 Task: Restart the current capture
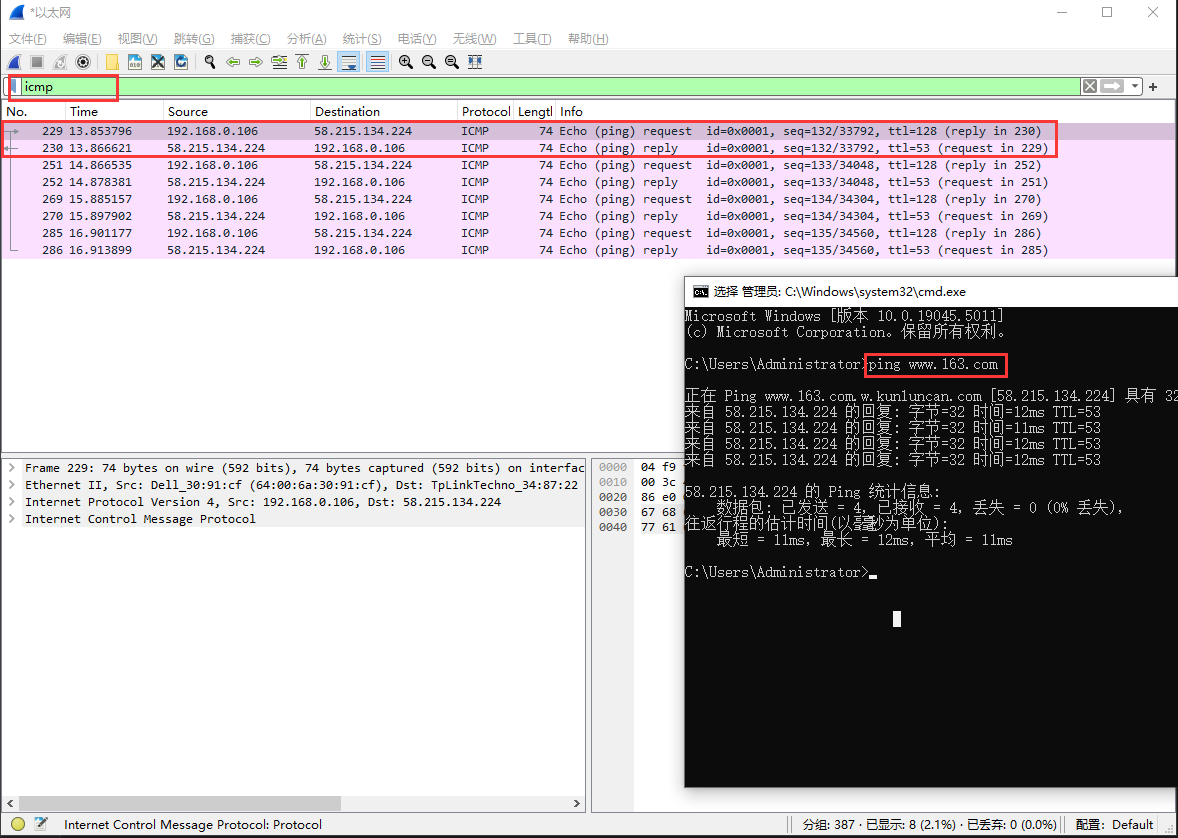click(60, 62)
